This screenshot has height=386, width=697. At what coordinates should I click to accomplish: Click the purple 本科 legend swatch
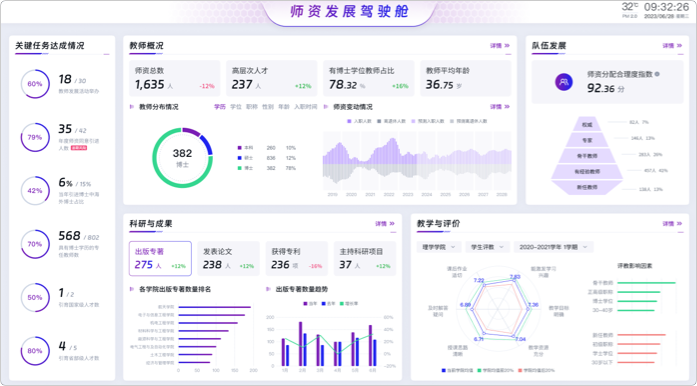click(240, 148)
